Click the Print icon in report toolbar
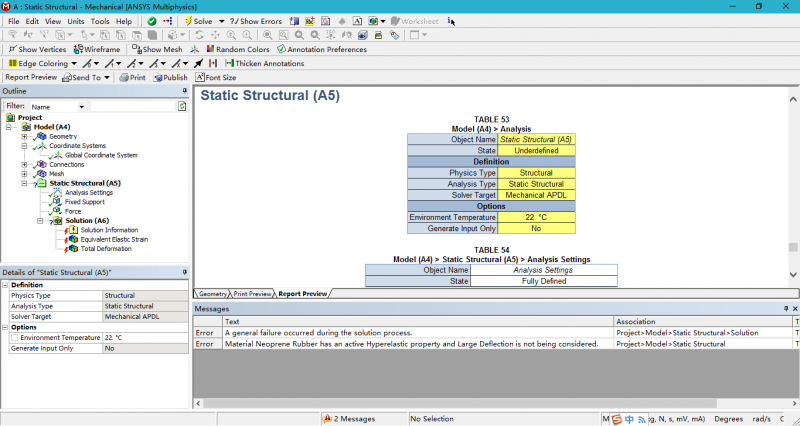Screen dimensions: 800x426 124,77
